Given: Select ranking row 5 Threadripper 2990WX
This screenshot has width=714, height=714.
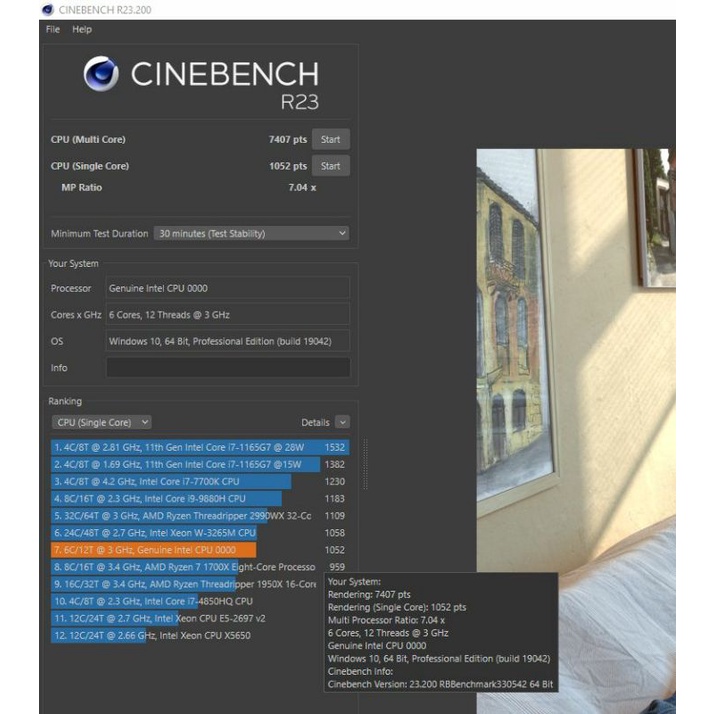Looking at the screenshot, I should (x=200, y=515).
